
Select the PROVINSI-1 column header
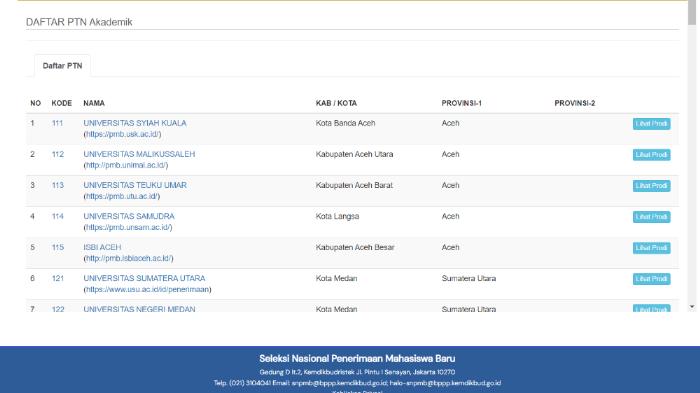(x=462, y=103)
